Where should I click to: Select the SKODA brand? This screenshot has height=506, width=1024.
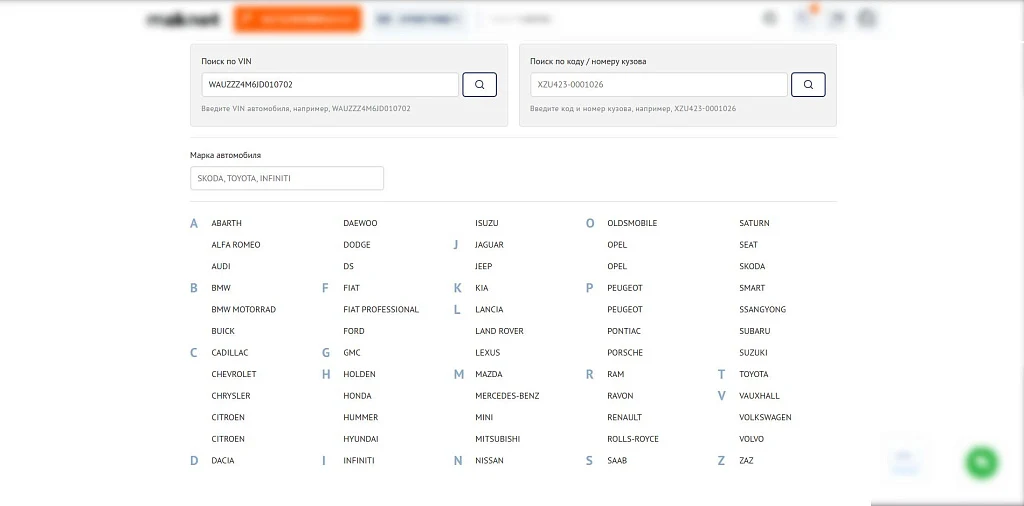click(752, 266)
